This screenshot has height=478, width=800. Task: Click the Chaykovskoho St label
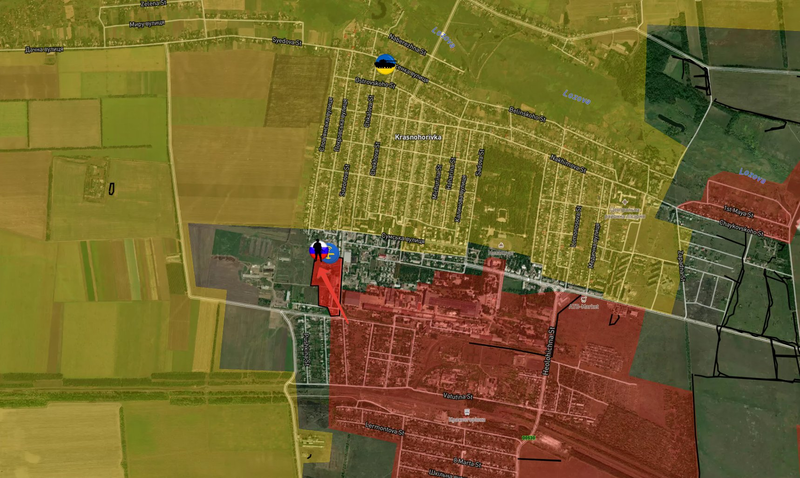(741, 229)
